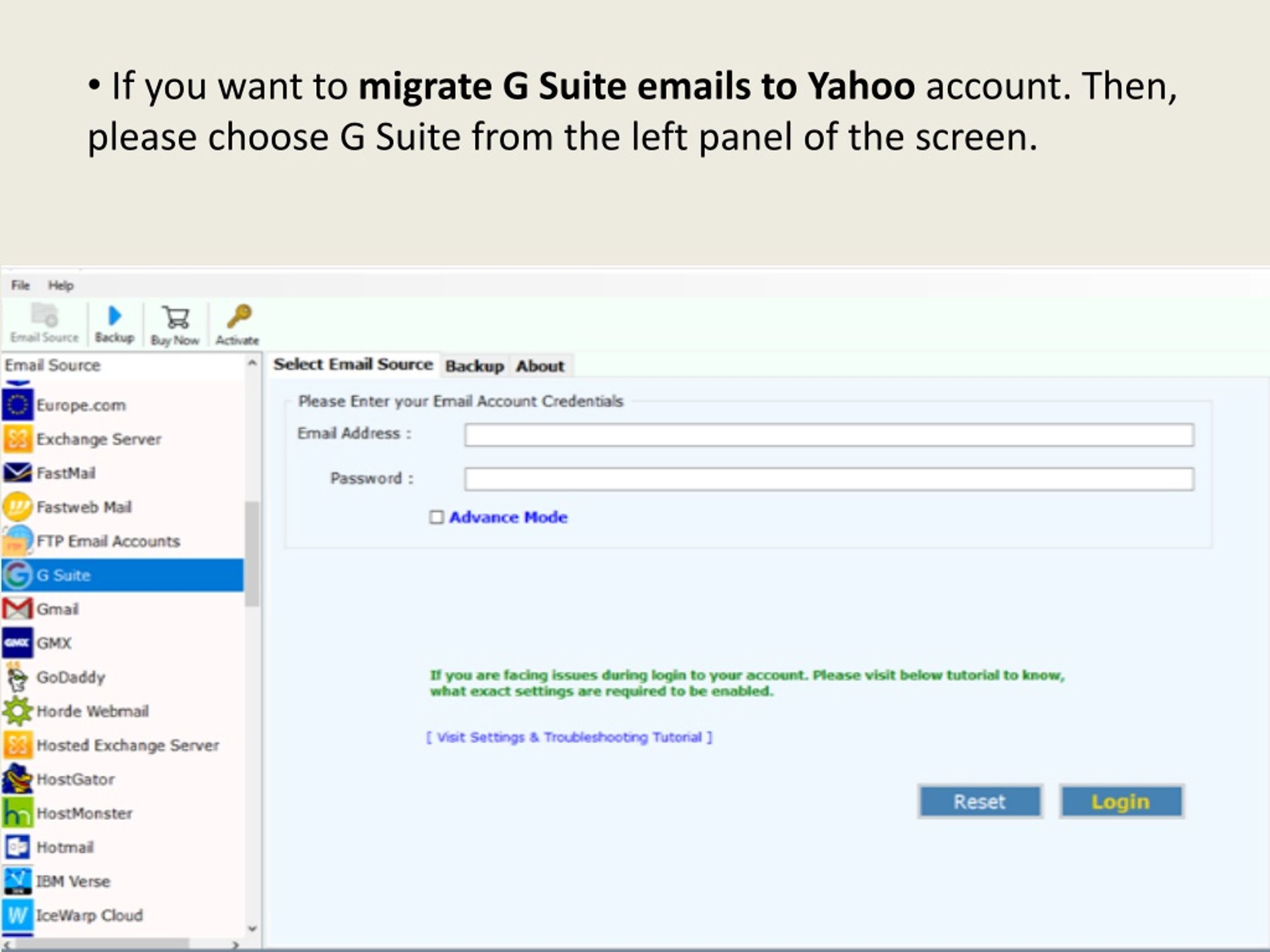Choose 'IceWarp Cloud' text in list
The width and height of the screenshot is (1270, 952).
(x=90, y=915)
